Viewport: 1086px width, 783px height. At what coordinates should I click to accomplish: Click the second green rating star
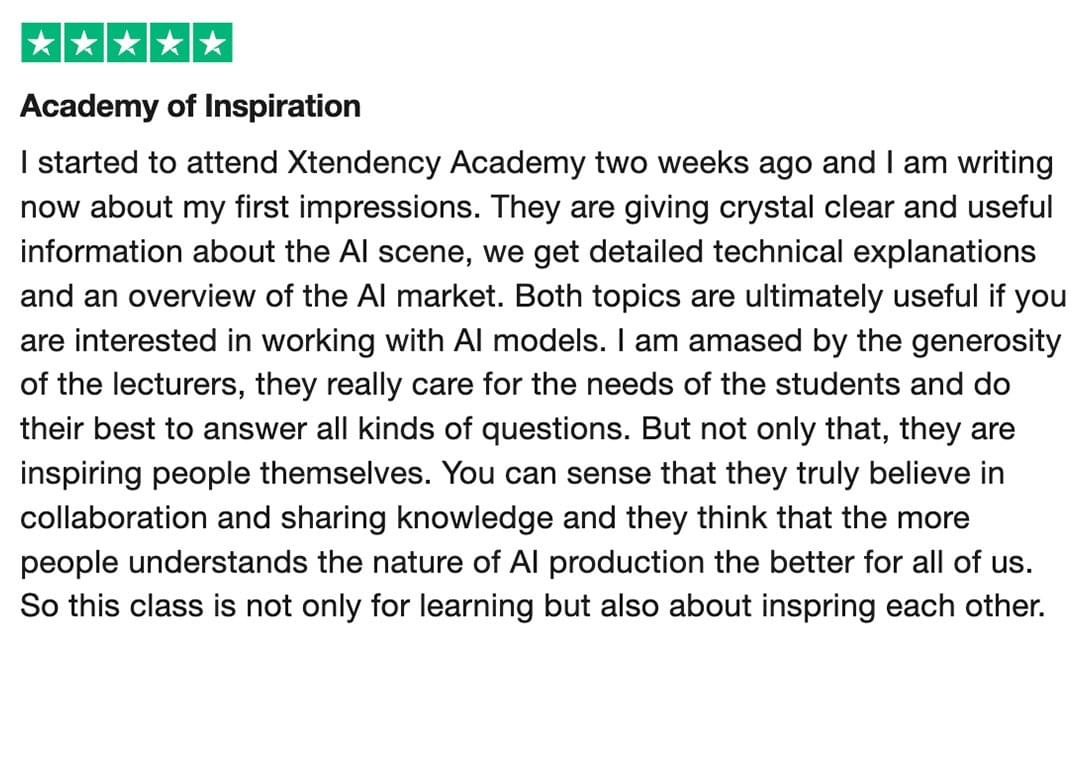click(84, 43)
